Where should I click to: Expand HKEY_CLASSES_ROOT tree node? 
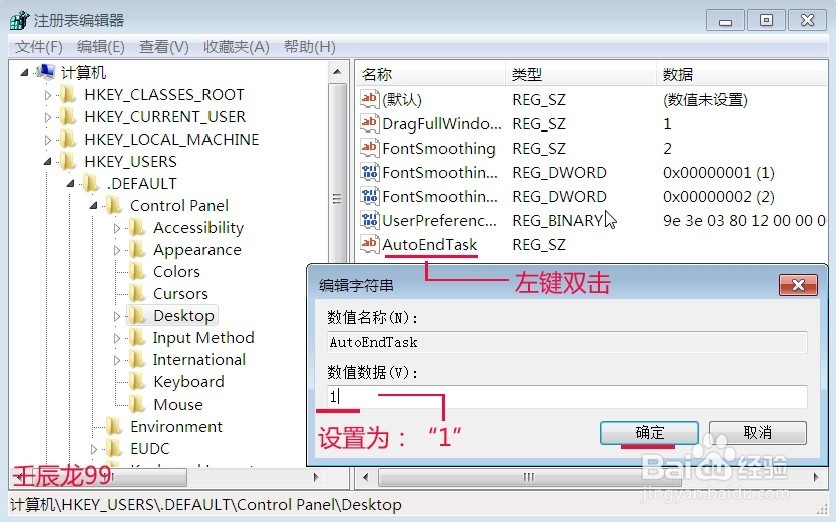click(x=47, y=95)
